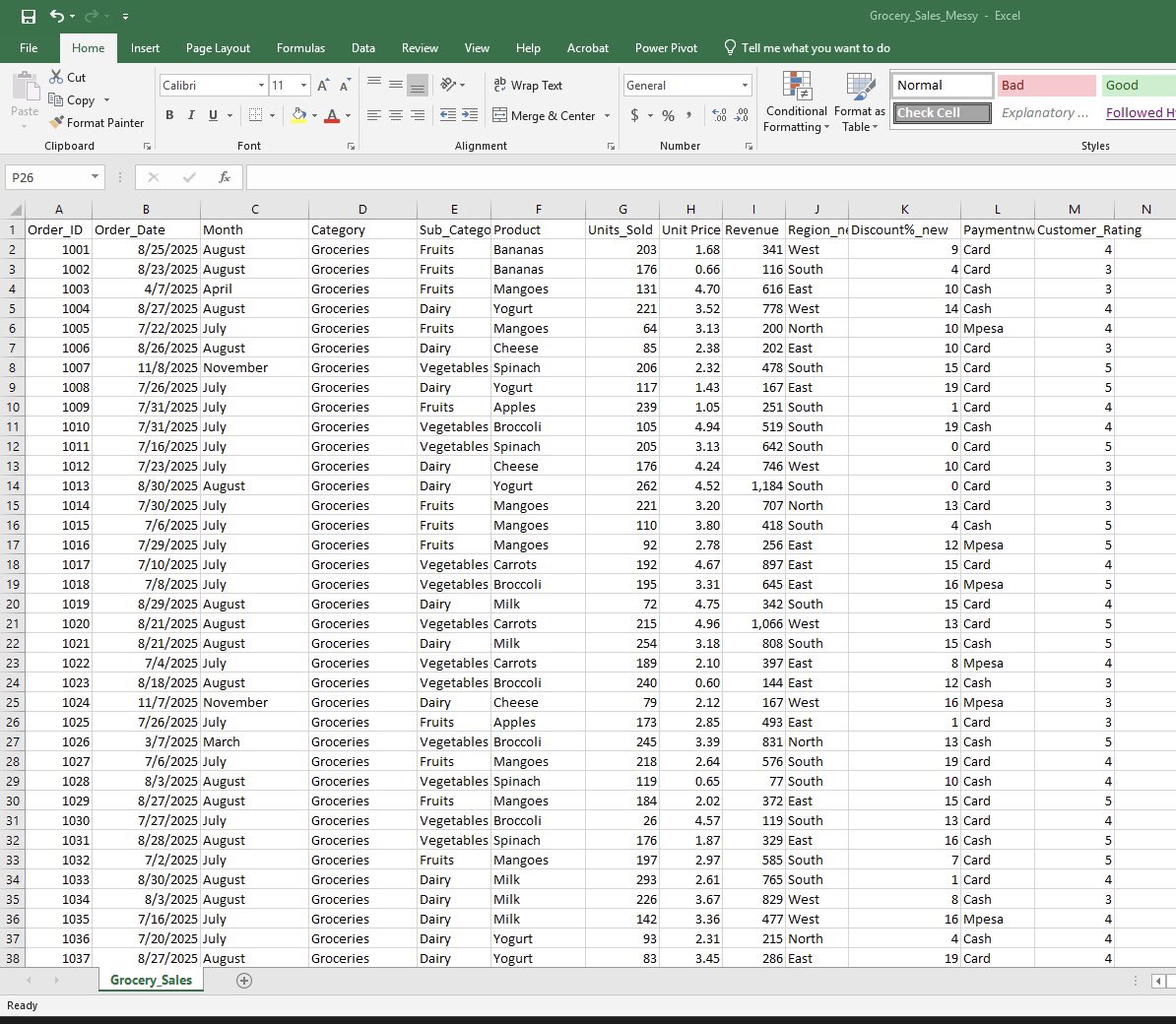Open the font size dropdown

click(x=303, y=86)
